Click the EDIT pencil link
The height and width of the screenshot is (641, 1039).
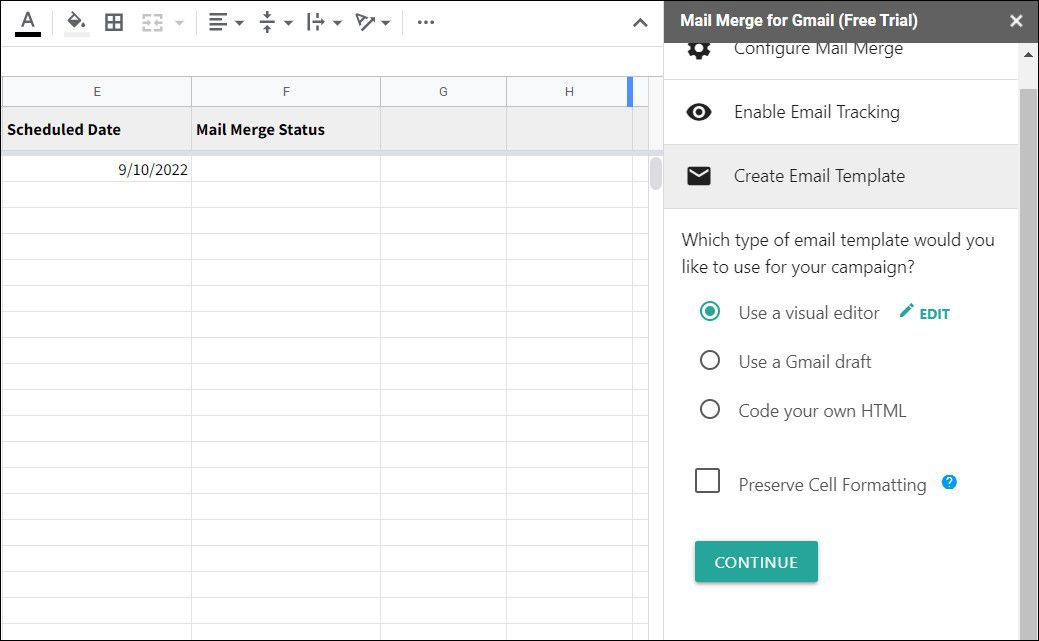pyautogui.click(x=925, y=313)
